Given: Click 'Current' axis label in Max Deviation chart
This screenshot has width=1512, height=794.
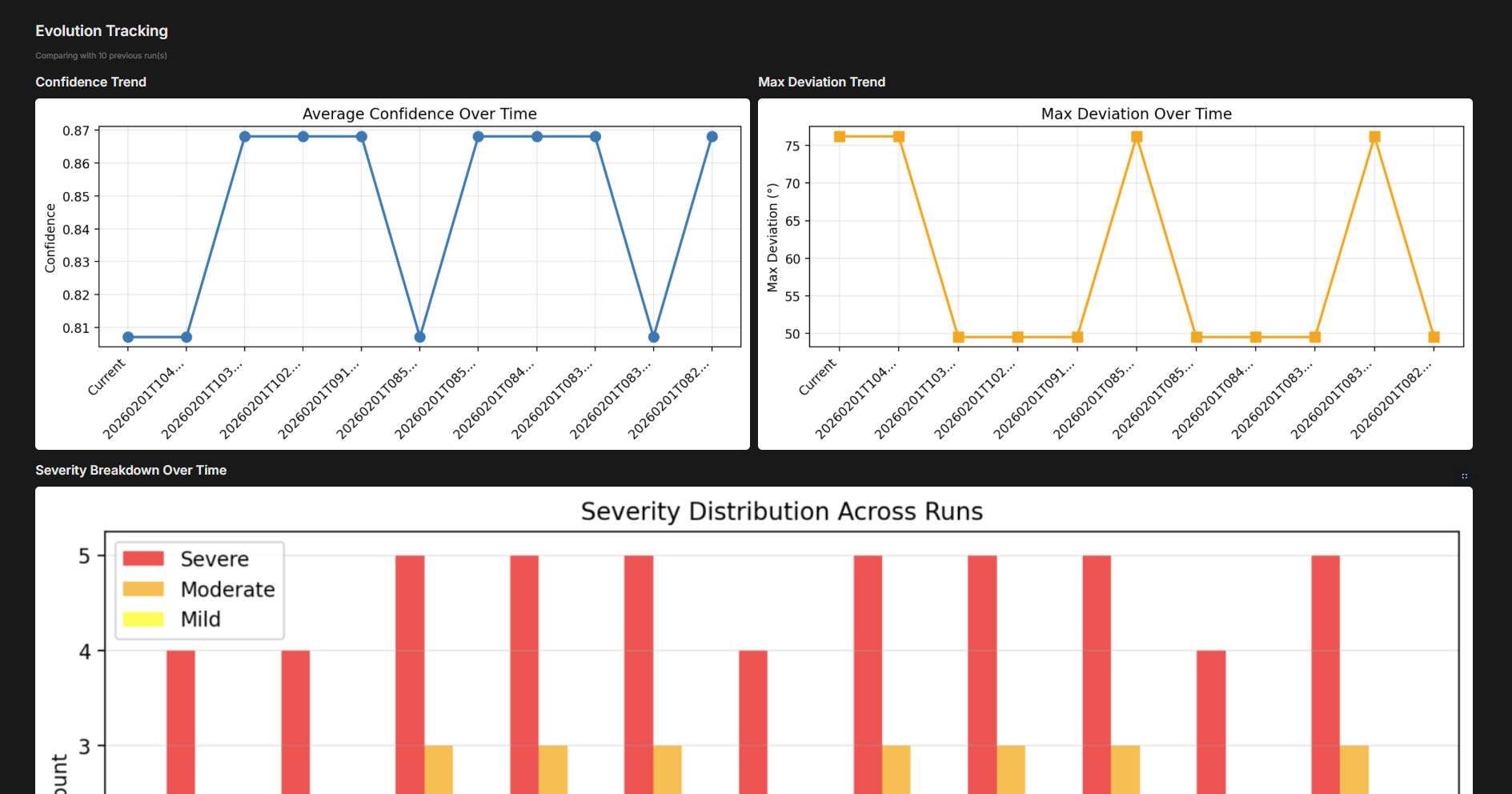Looking at the screenshot, I should 818,376.
